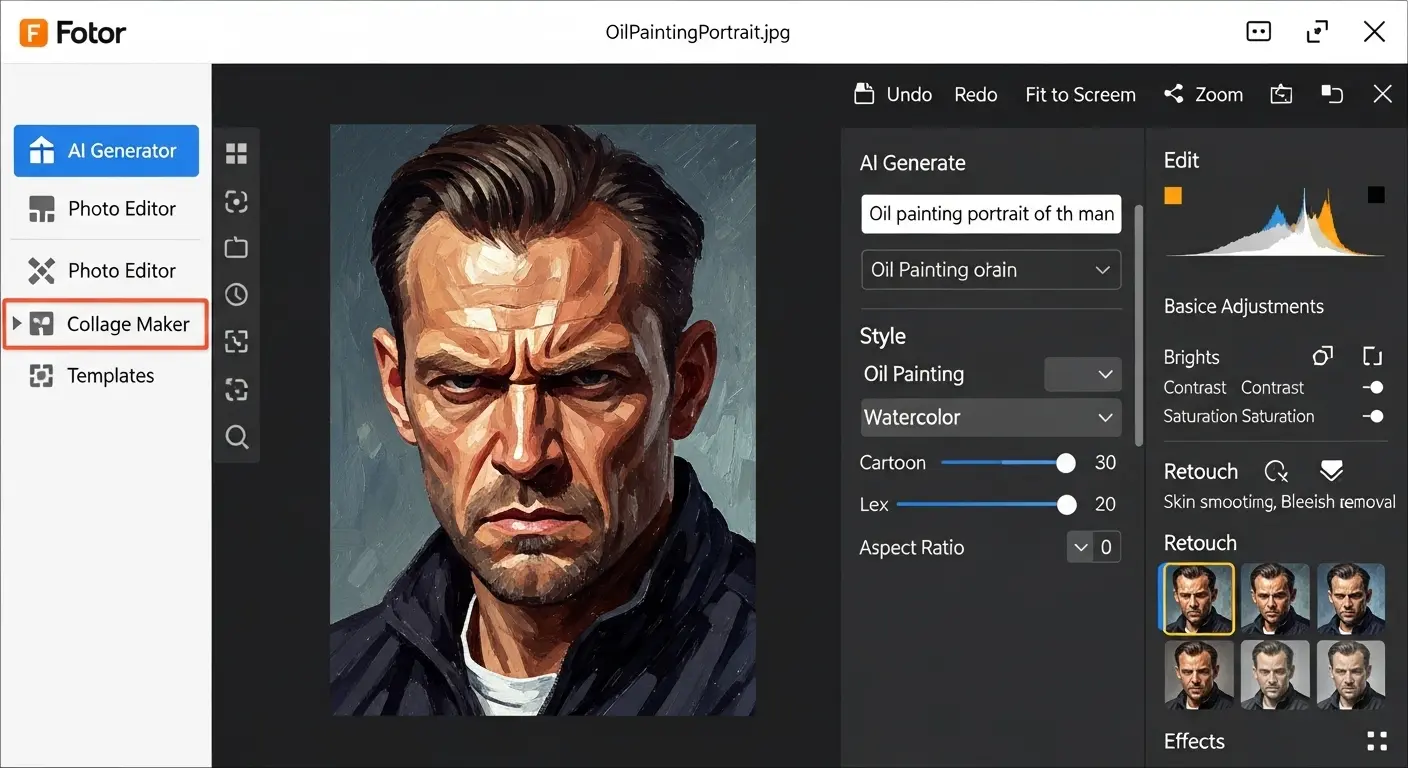Click Fit to Screen
This screenshot has width=1408, height=768.
pos(1080,94)
